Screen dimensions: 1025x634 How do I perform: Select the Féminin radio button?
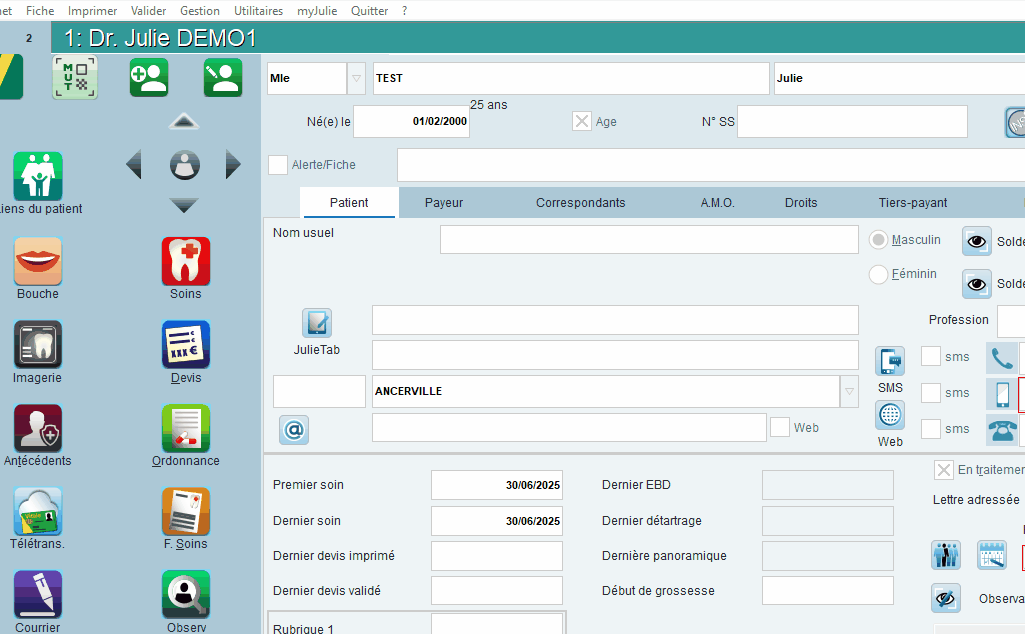point(879,274)
